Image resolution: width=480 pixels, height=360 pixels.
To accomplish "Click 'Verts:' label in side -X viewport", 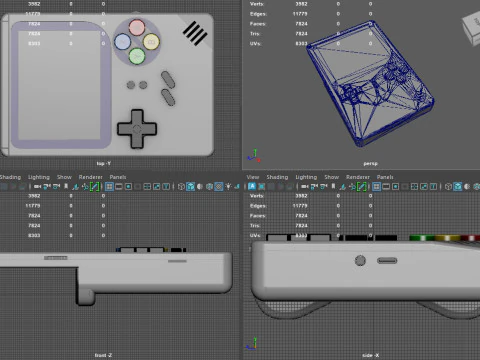I will (257, 196).
